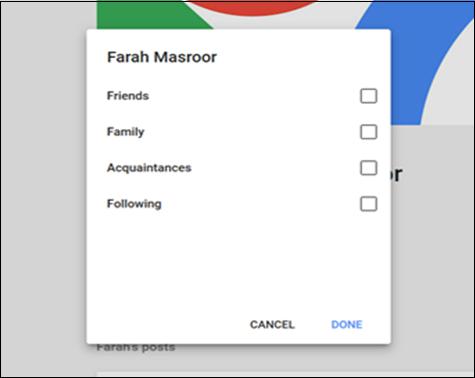Screen dimensions: 475x378
Task: Click the Farah Masroor dialog title
Action: point(162,57)
